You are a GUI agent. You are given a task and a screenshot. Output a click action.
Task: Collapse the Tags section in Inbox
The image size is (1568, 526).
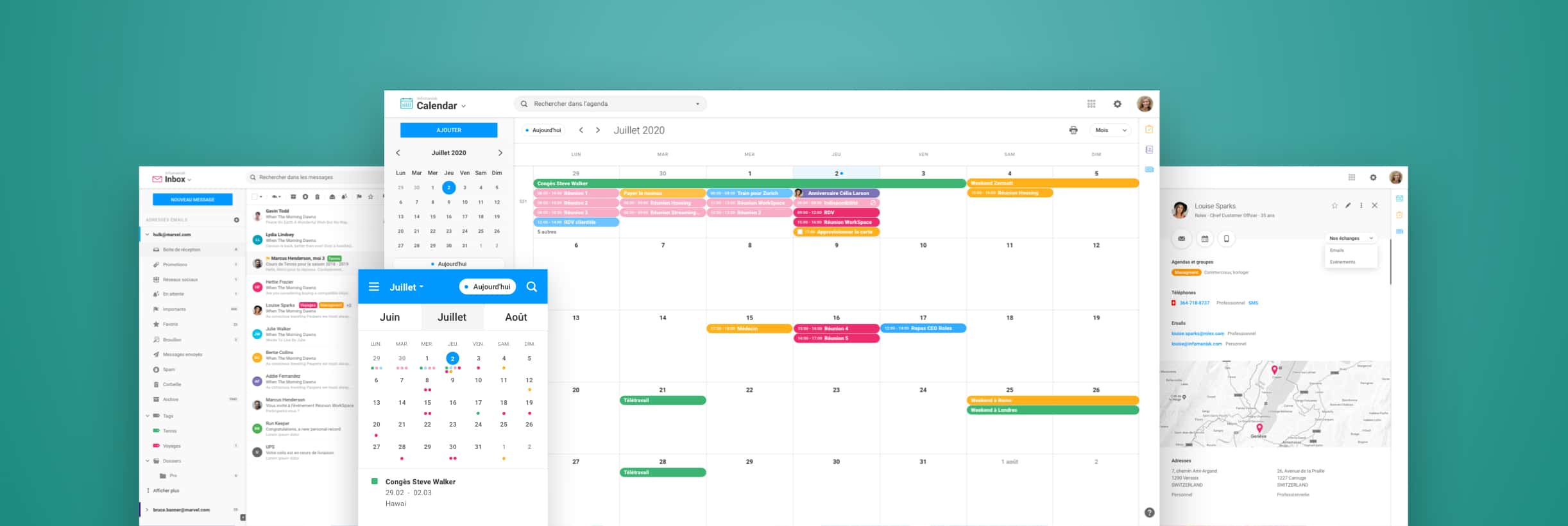pos(148,416)
